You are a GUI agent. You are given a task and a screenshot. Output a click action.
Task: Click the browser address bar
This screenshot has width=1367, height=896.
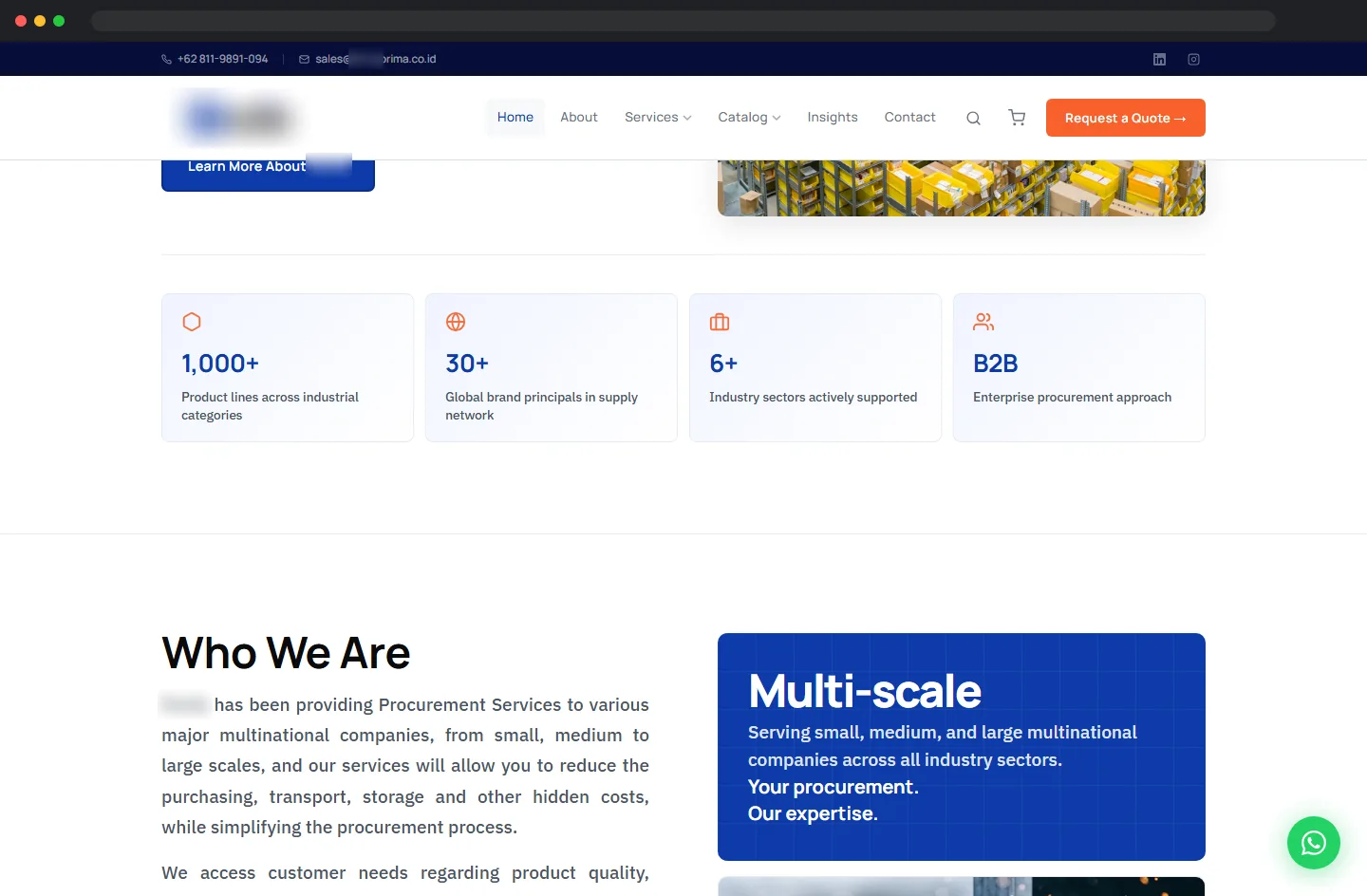click(x=683, y=21)
